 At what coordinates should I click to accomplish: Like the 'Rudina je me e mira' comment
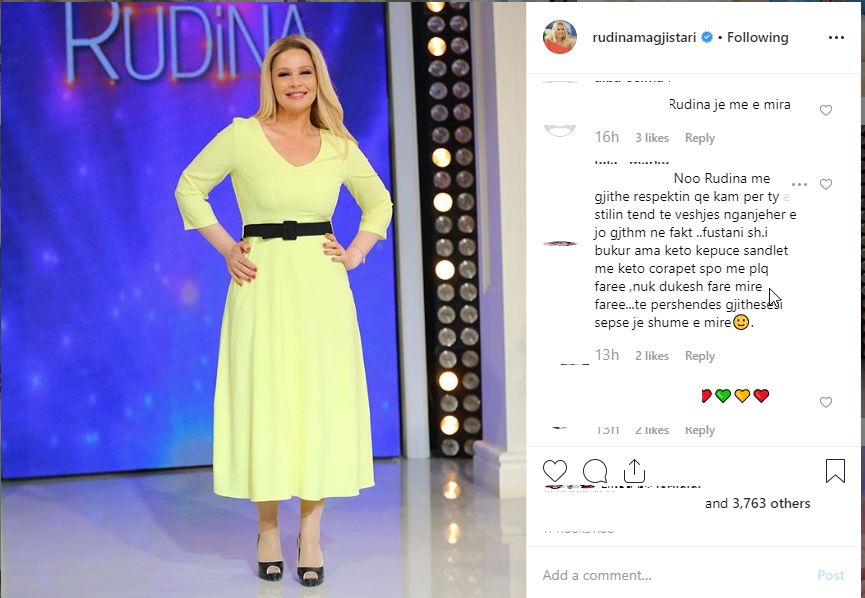[826, 110]
